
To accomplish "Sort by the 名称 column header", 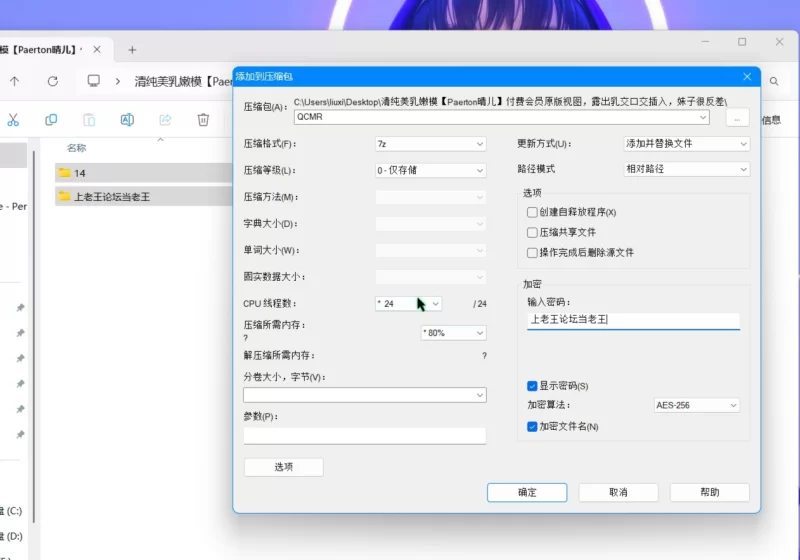I will [x=77, y=148].
